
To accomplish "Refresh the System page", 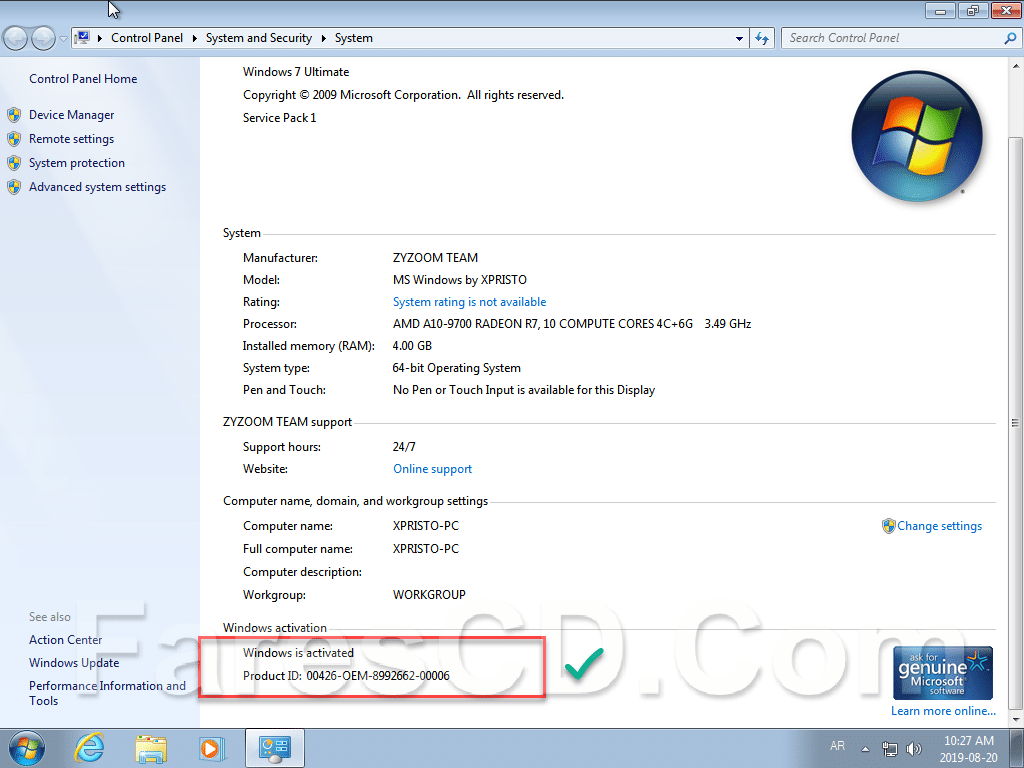I will pyautogui.click(x=762, y=39).
